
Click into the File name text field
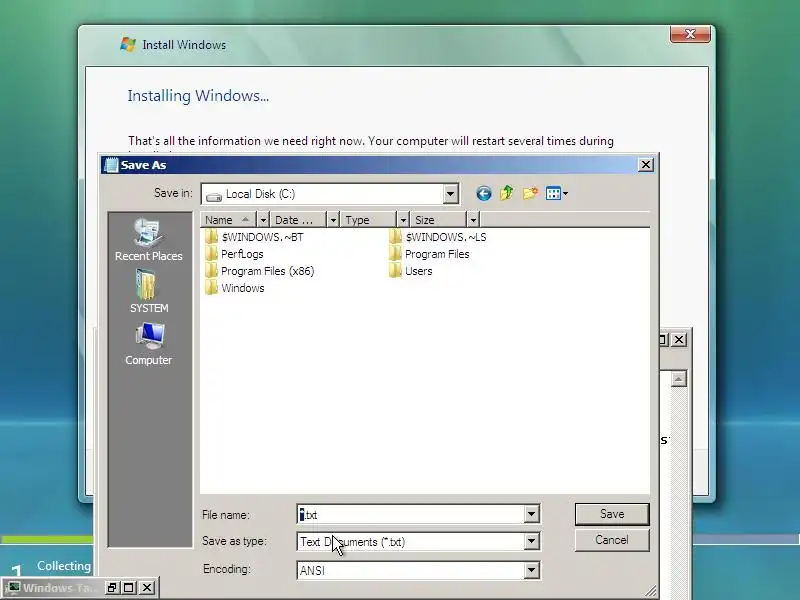click(x=410, y=514)
